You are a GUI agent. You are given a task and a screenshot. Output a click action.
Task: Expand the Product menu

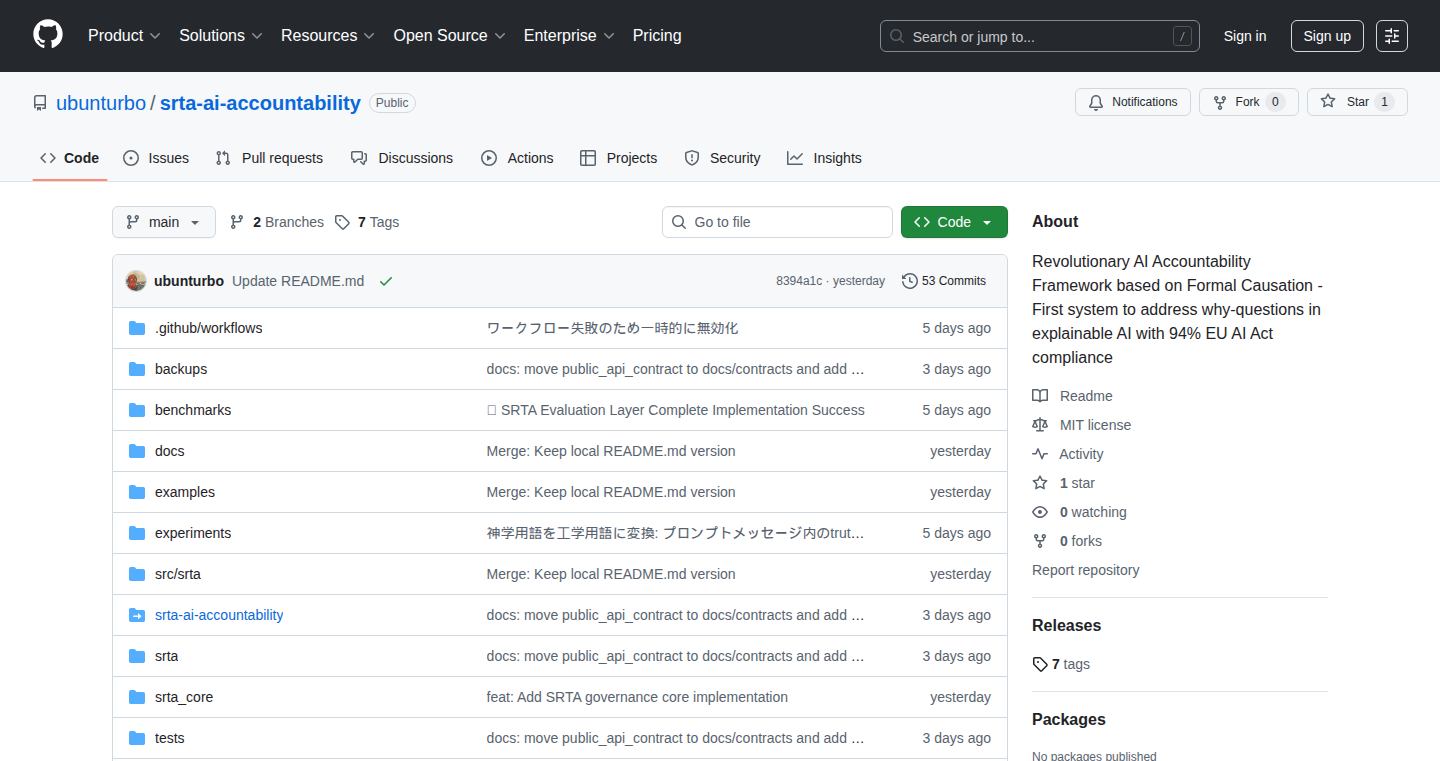[124, 36]
